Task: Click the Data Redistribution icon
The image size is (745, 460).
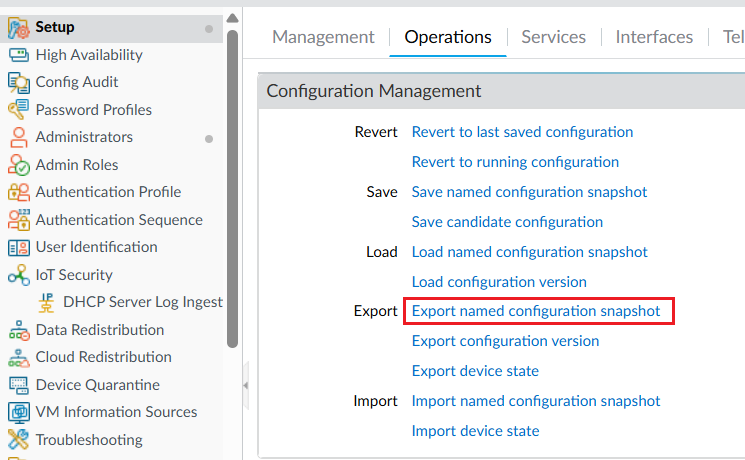Action: point(19,330)
